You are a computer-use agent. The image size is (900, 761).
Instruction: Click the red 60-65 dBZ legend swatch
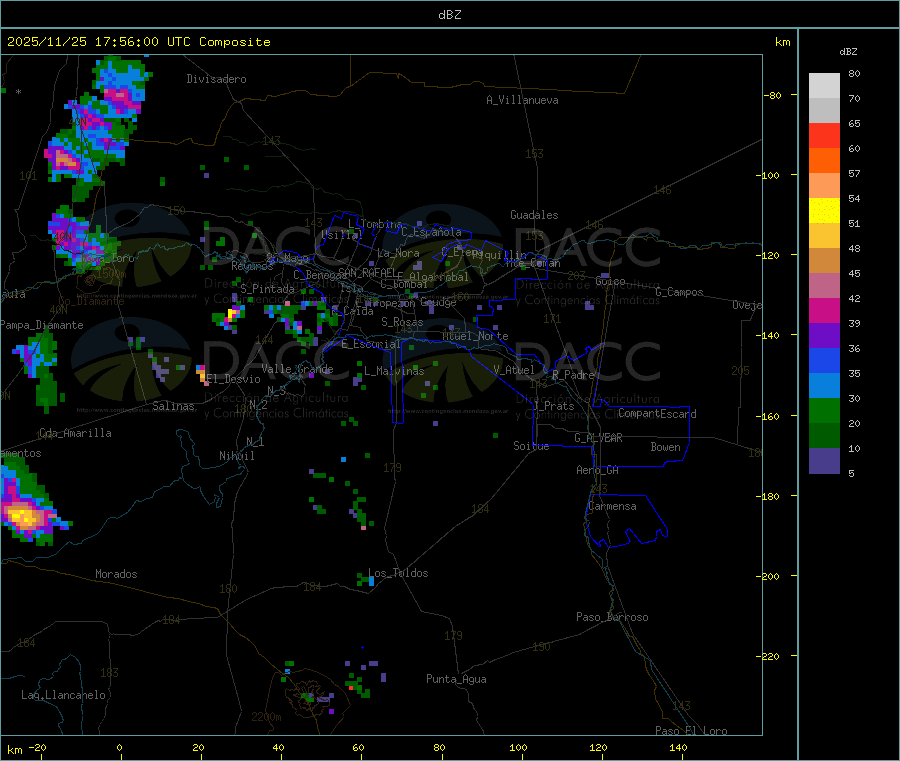(824, 136)
